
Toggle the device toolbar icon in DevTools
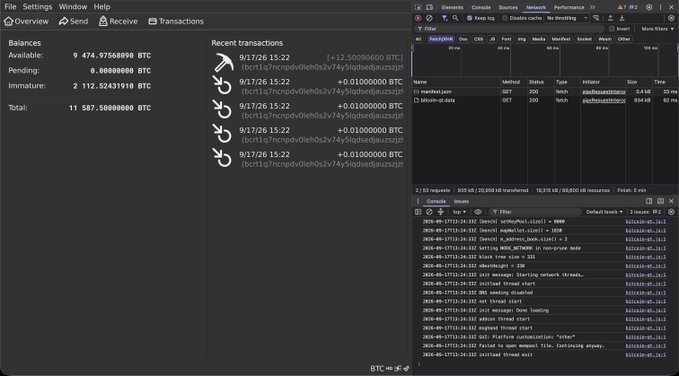click(x=429, y=7)
